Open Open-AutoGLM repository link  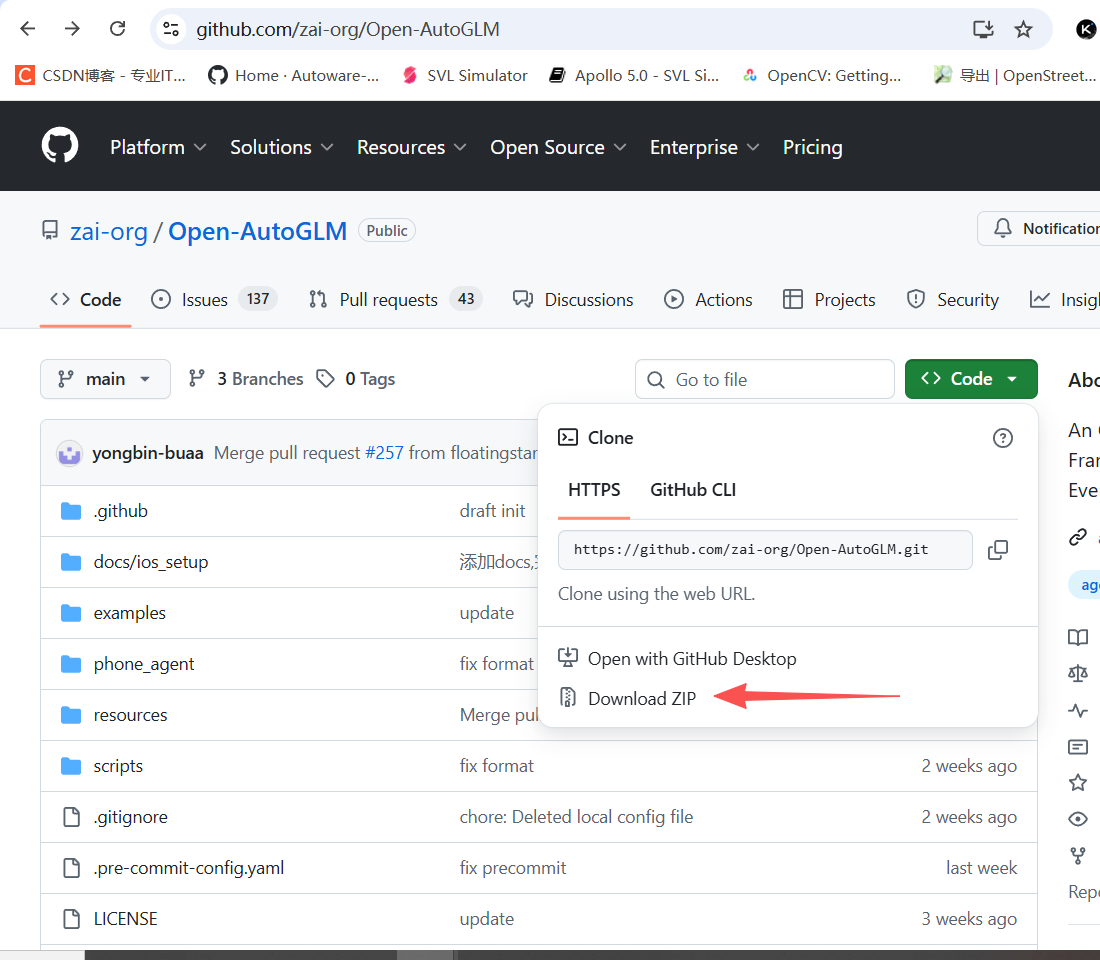pyautogui.click(x=257, y=231)
